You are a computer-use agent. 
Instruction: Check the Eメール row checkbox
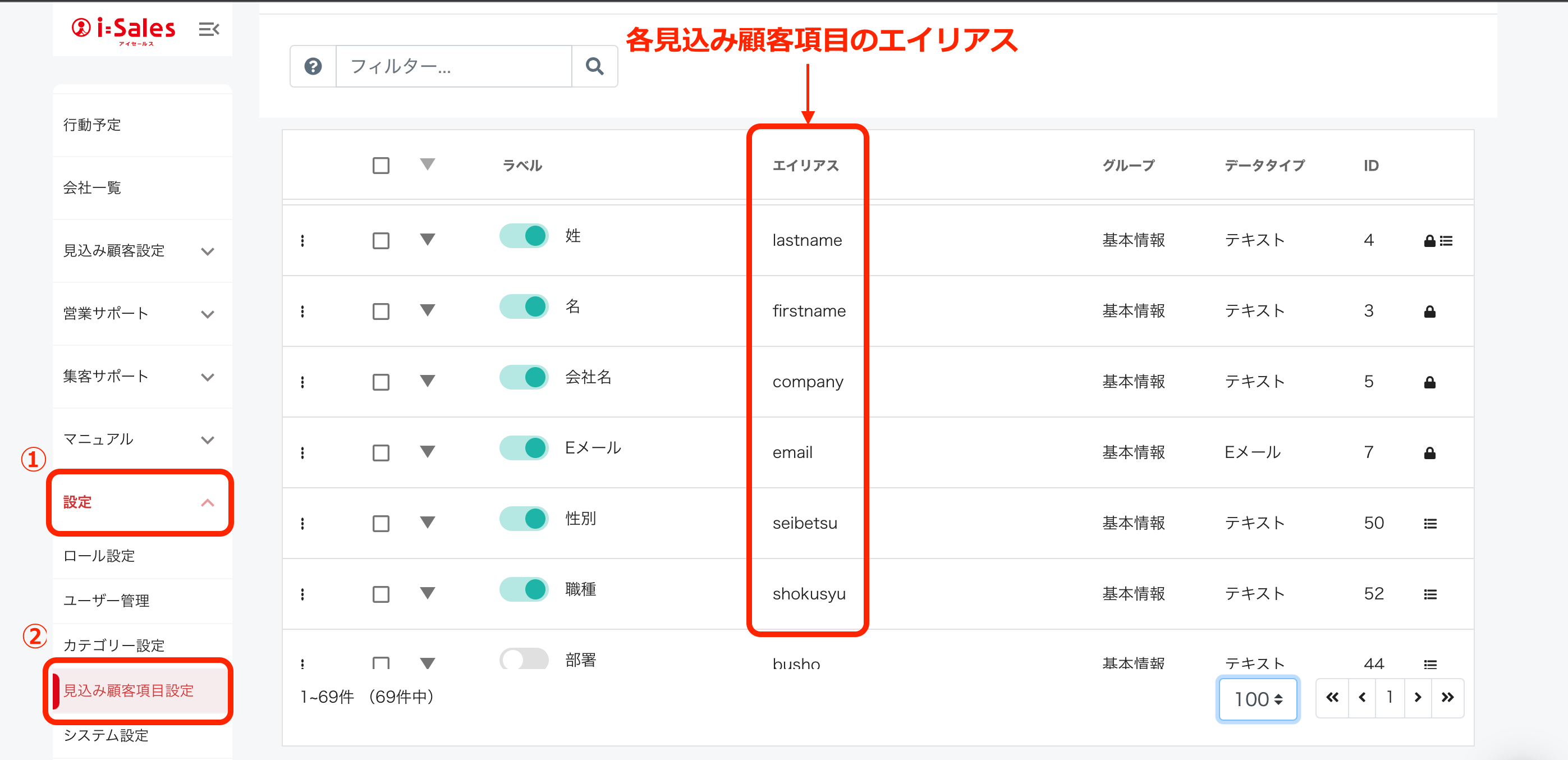coord(381,453)
